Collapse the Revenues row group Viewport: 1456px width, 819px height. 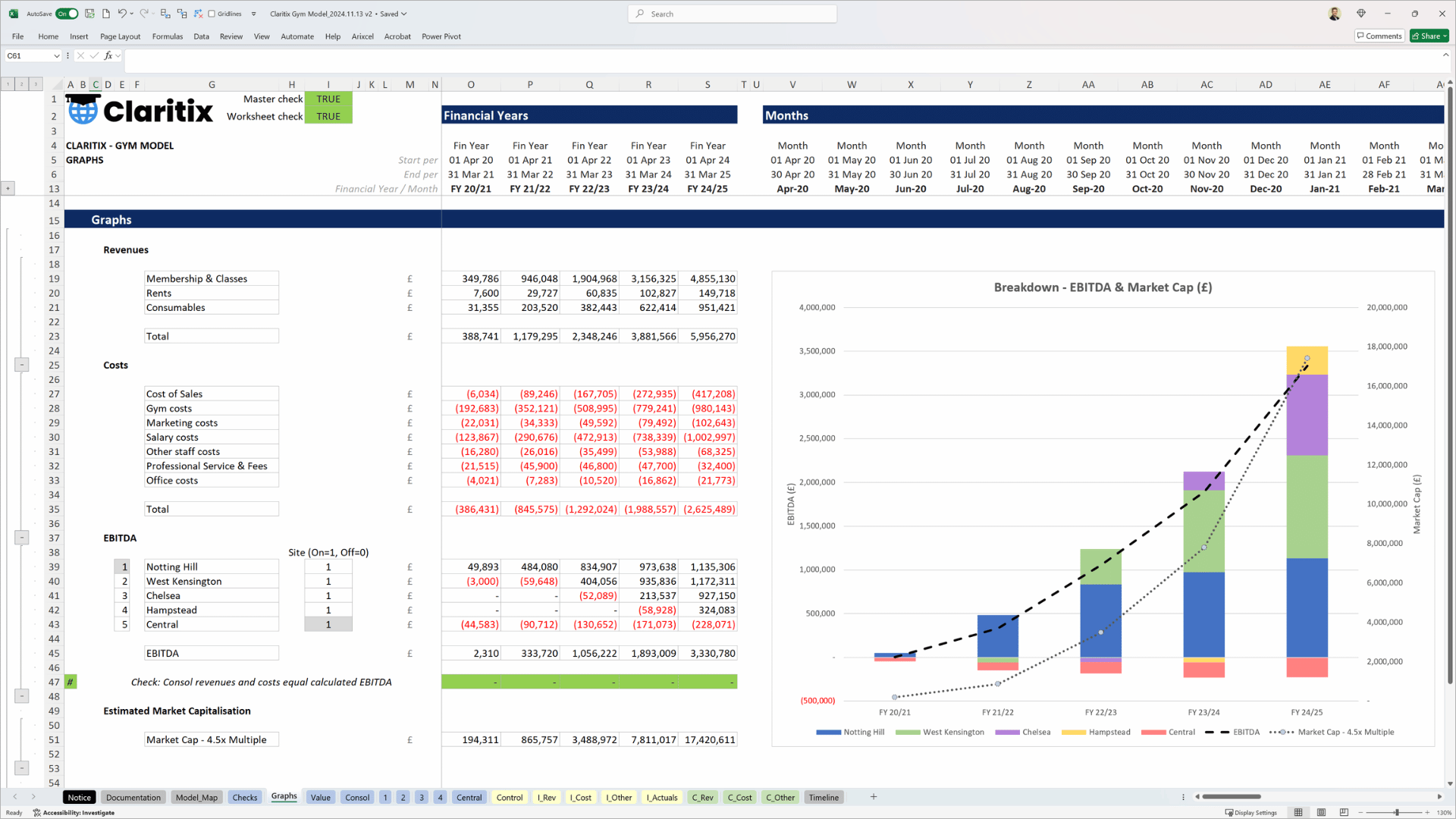pos(22,365)
